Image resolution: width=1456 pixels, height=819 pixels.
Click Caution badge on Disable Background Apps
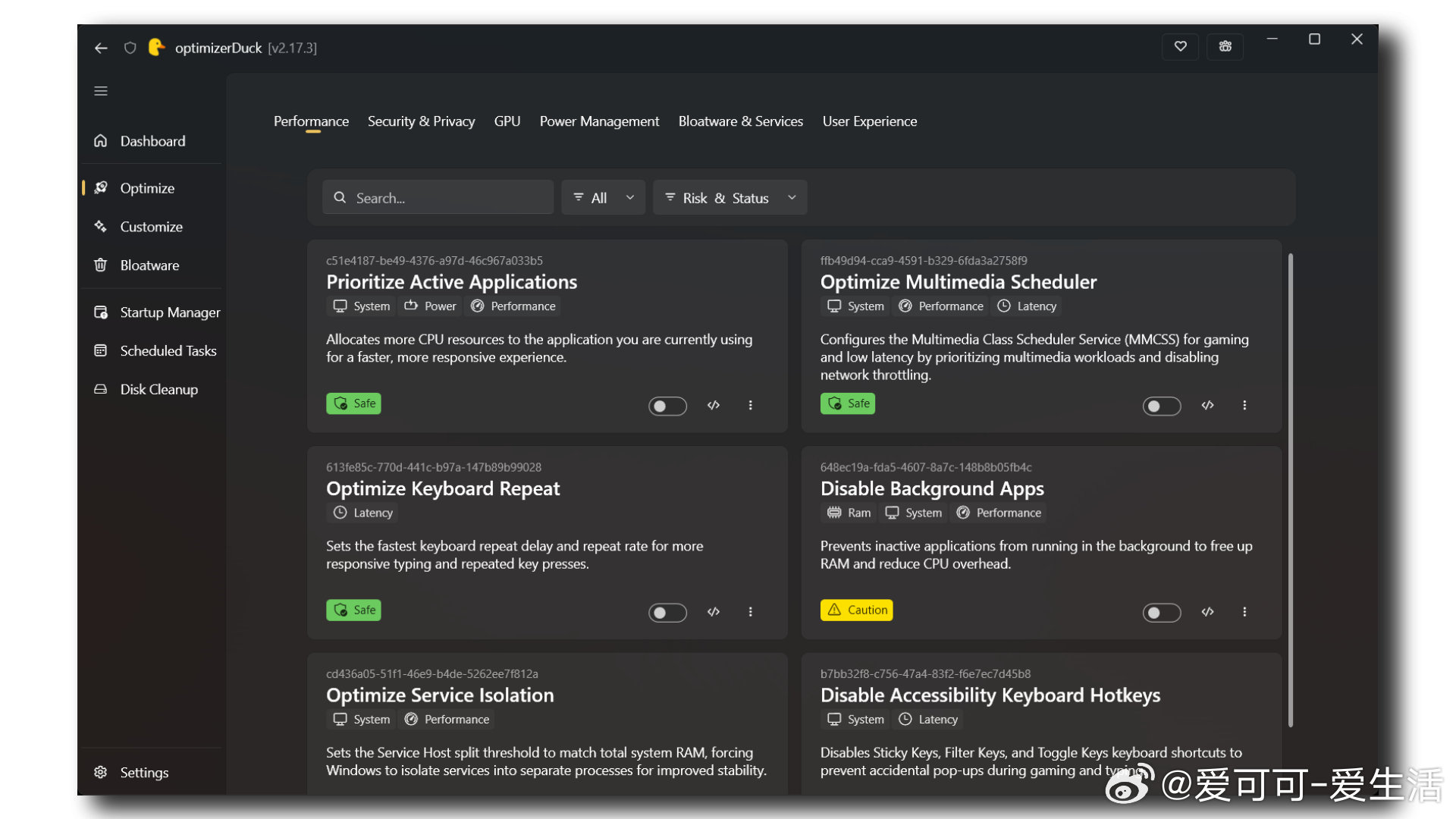coord(856,610)
